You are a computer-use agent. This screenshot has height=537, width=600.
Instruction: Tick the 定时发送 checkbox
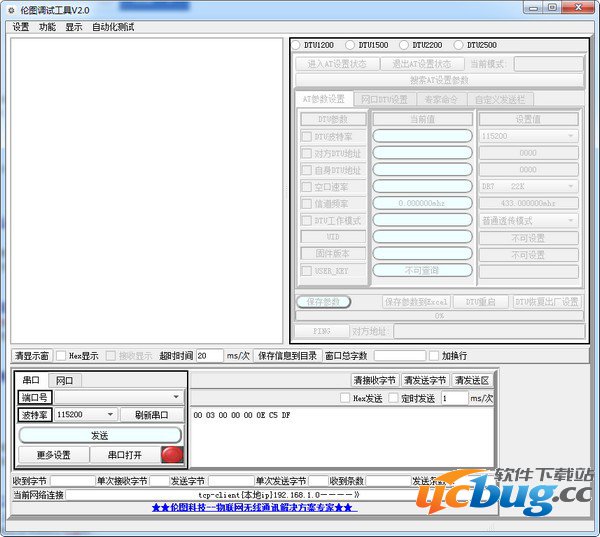click(394, 398)
